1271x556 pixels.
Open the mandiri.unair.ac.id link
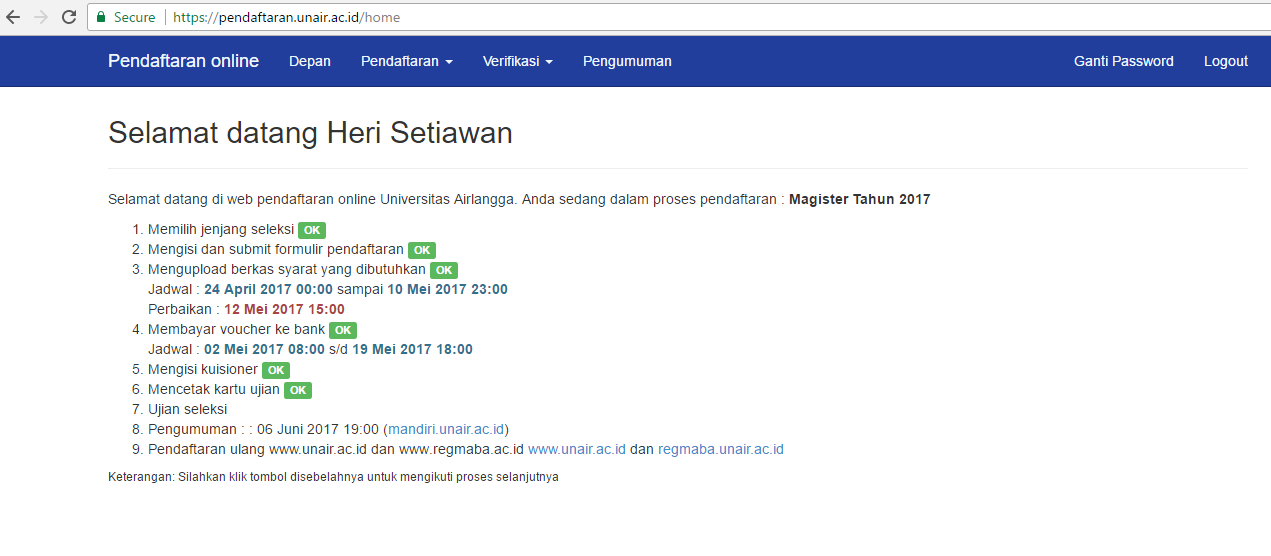pos(446,429)
